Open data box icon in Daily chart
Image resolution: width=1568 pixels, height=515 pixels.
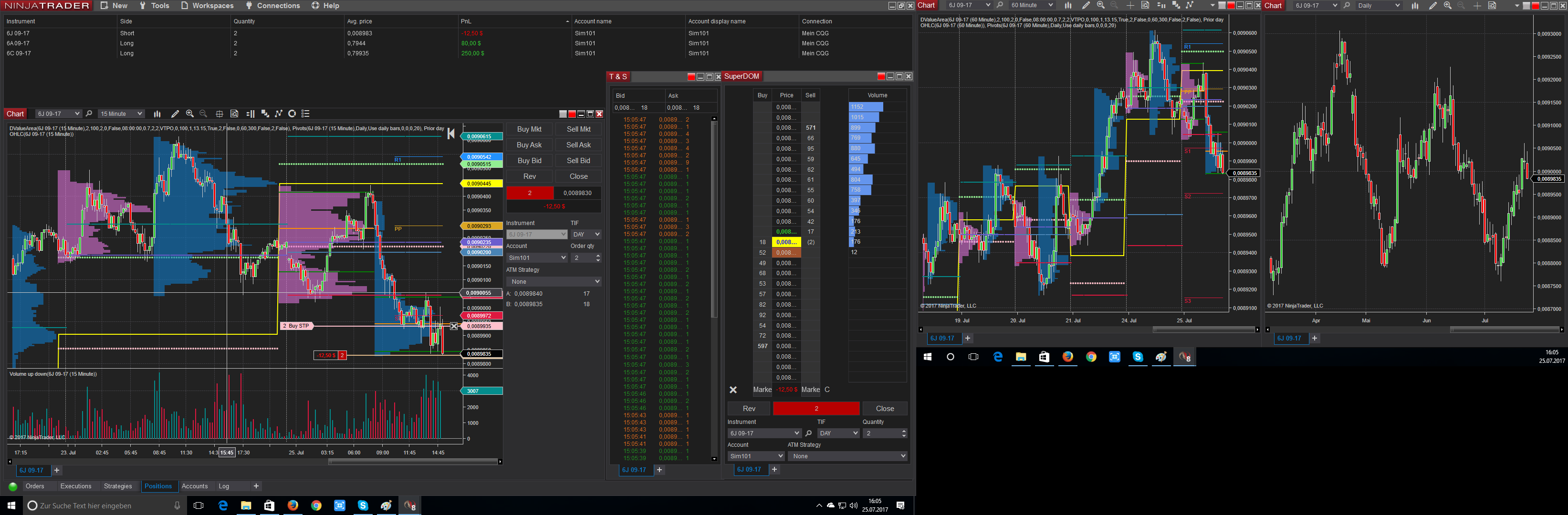(x=1492, y=5)
